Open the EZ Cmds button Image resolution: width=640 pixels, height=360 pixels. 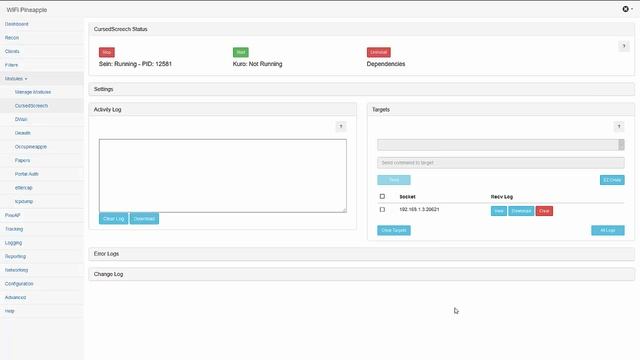pyautogui.click(x=612, y=180)
